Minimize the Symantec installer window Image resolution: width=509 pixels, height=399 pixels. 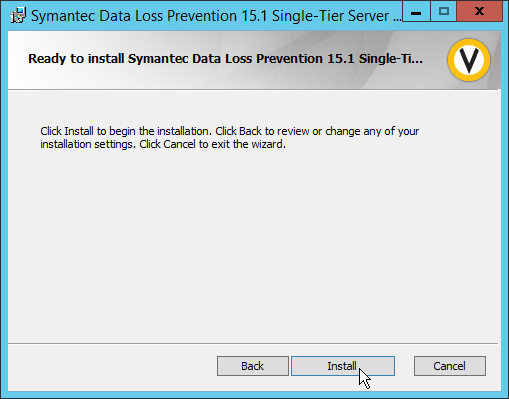point(416,12)
